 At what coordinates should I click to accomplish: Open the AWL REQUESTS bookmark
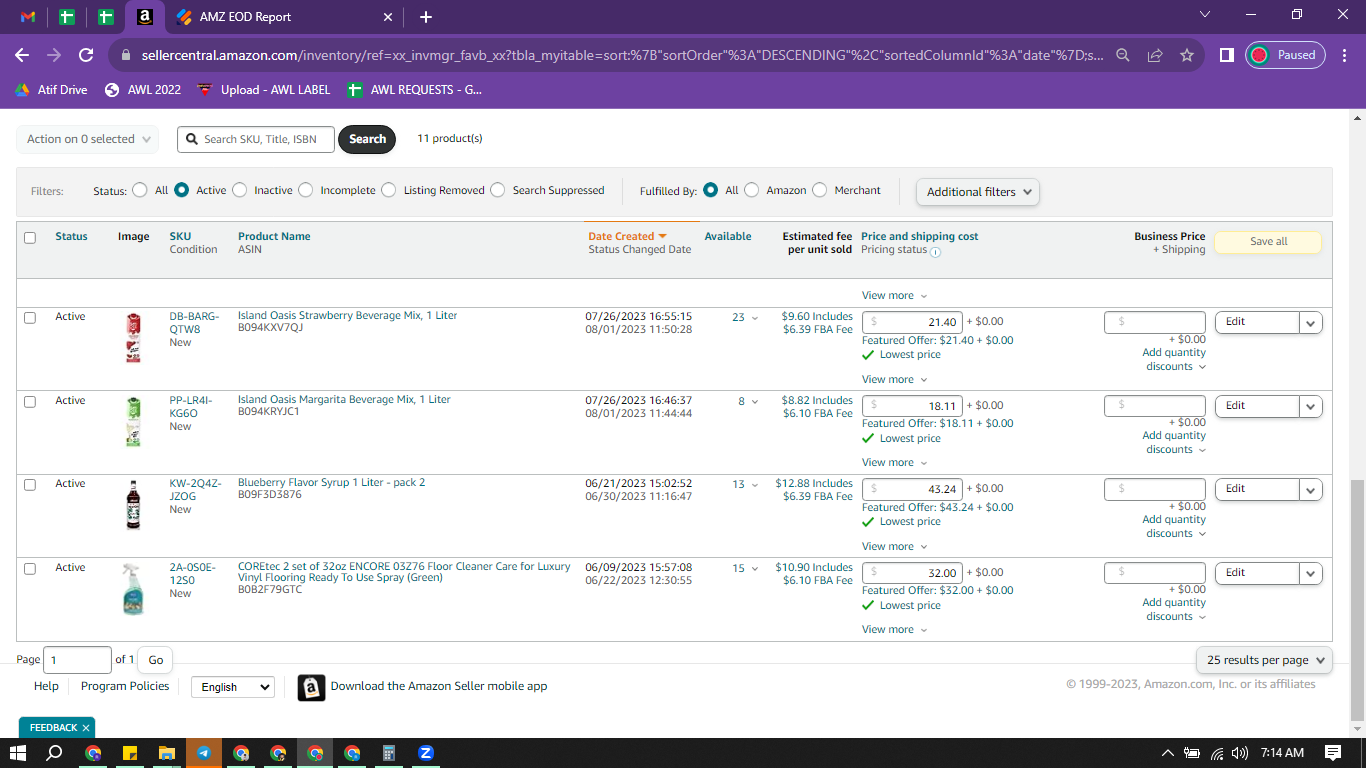[x=414, y=89]
